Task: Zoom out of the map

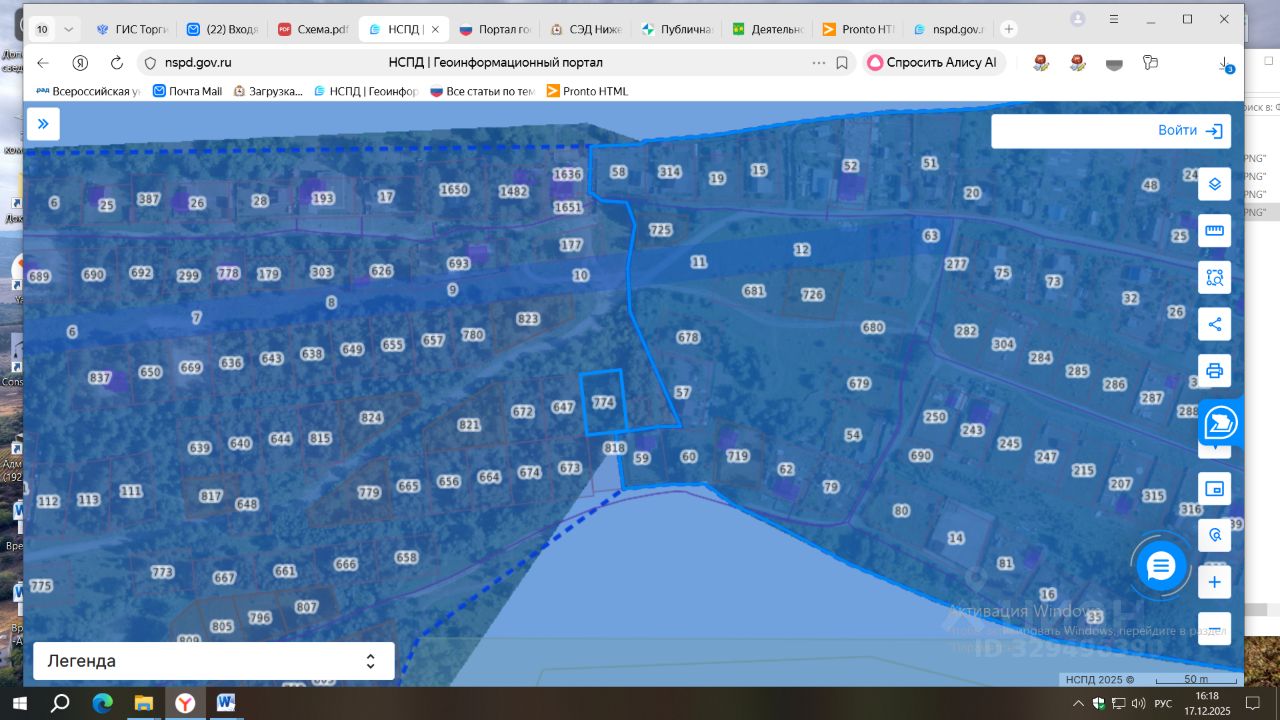Action: pos(1215,628)
